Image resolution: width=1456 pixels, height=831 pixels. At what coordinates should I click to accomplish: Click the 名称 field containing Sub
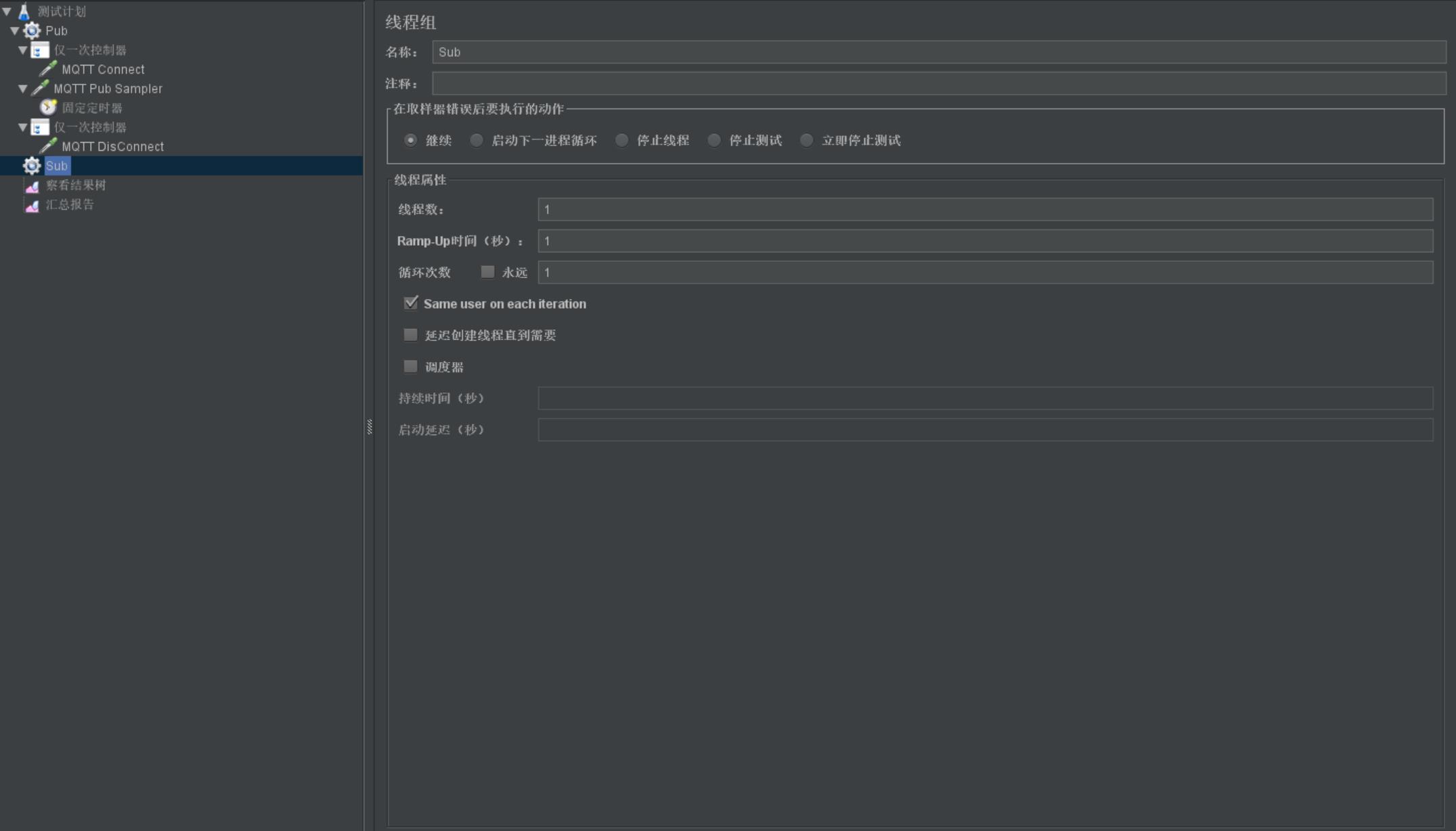(x=939, y=52)
